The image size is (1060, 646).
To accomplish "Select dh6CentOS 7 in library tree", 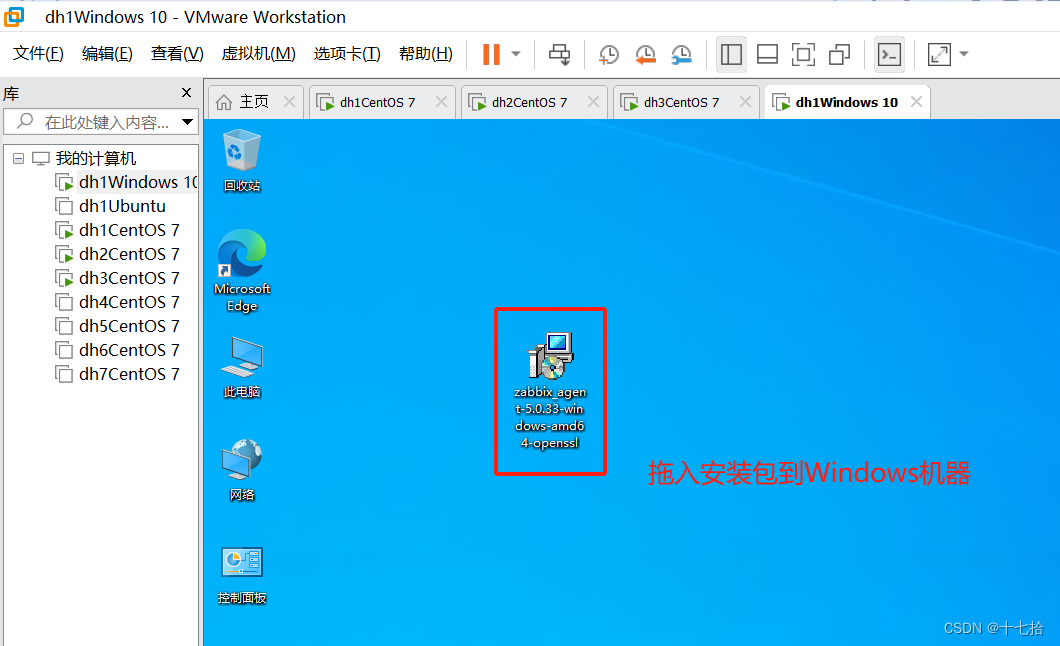I will (x=129, y=350).
